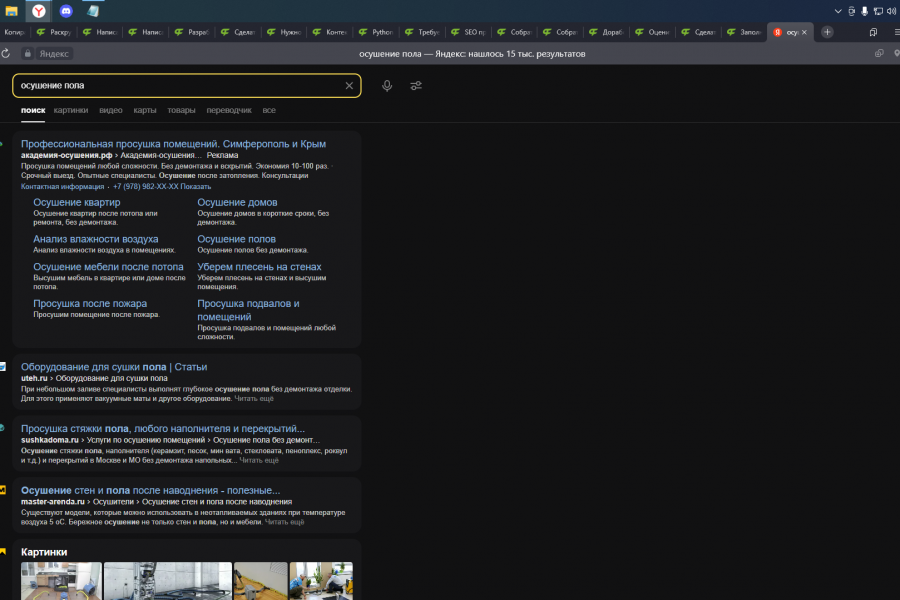Open Осушение полов sitelink
Viewport: 900px width, 600px height.
coord(236,239)
